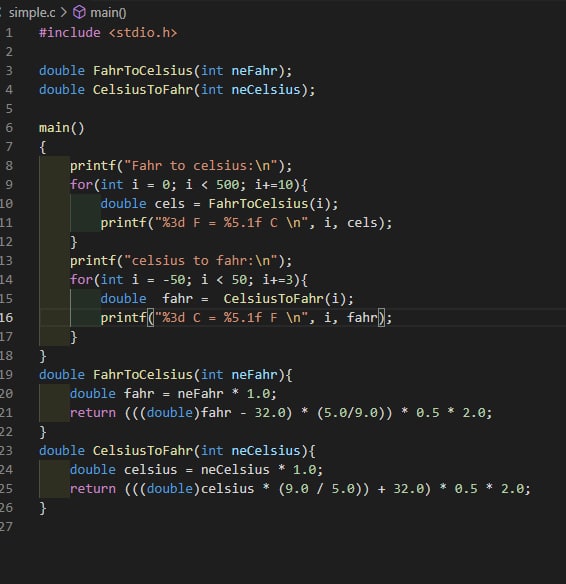
Task: Click the string "Fahr to celsius:\n"
Action: [201, 166]
